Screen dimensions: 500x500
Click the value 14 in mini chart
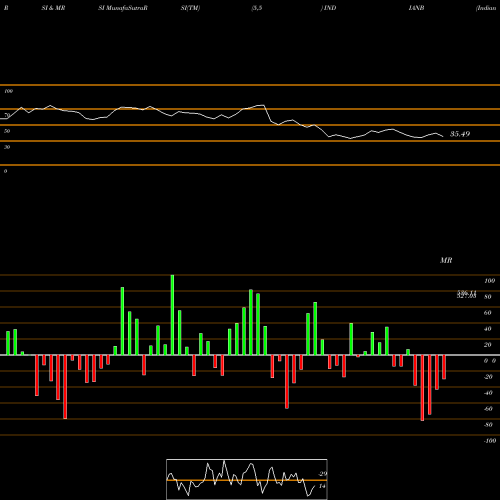point(322,486)
